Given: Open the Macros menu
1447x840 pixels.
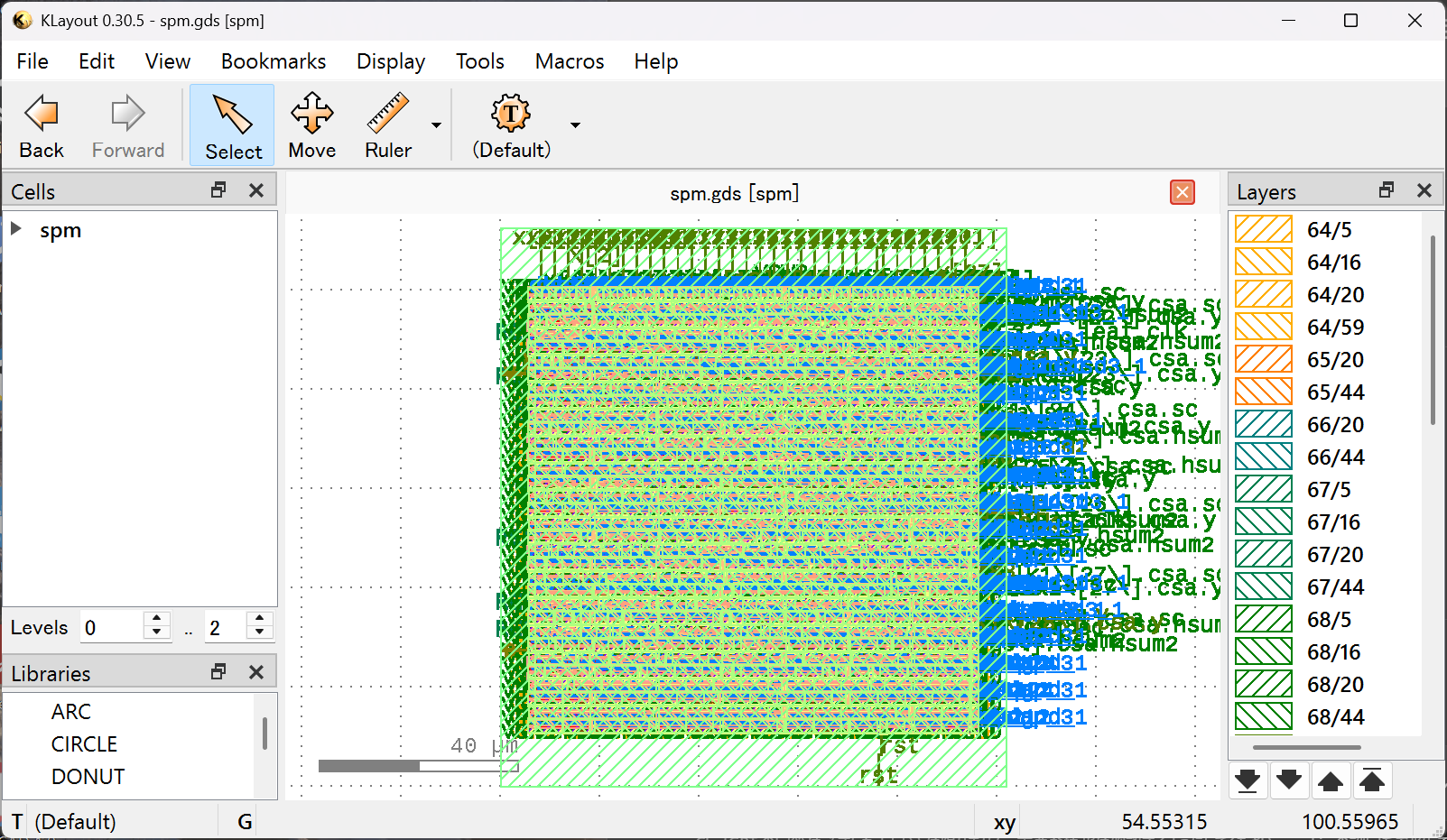Looking at the screenshot, I should click(x=569, y=61).
